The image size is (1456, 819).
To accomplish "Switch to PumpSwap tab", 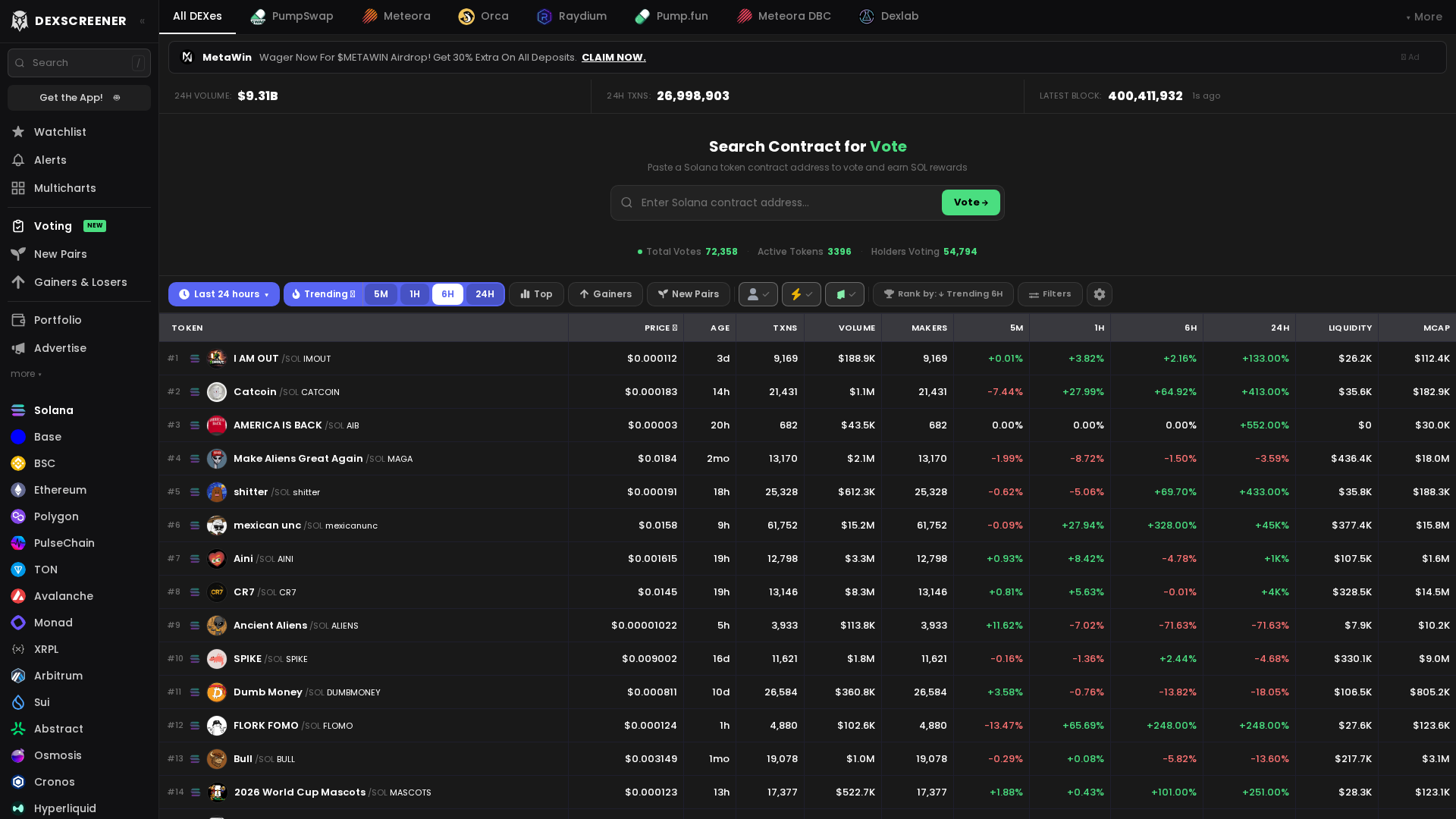I will coord(292,17).
